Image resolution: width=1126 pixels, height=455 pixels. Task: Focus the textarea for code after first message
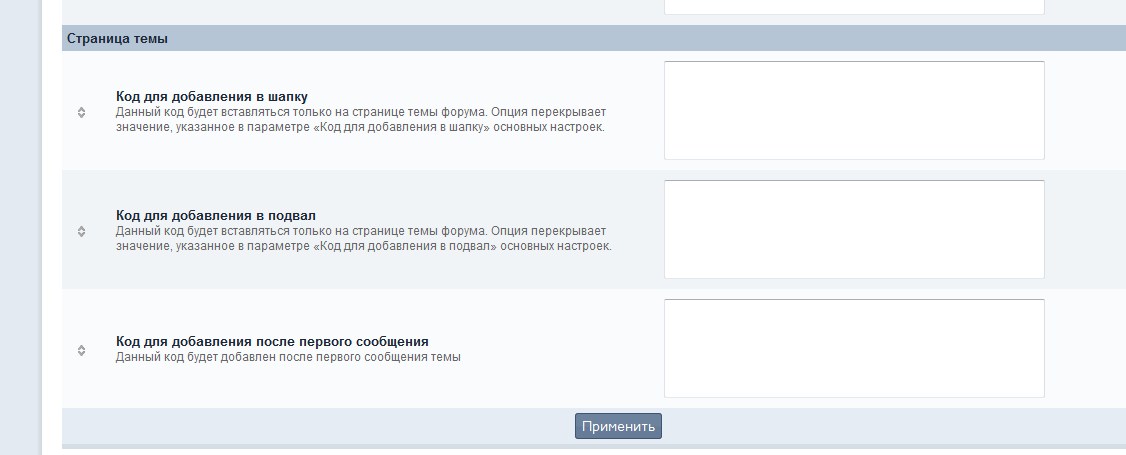tap(854, 349)
